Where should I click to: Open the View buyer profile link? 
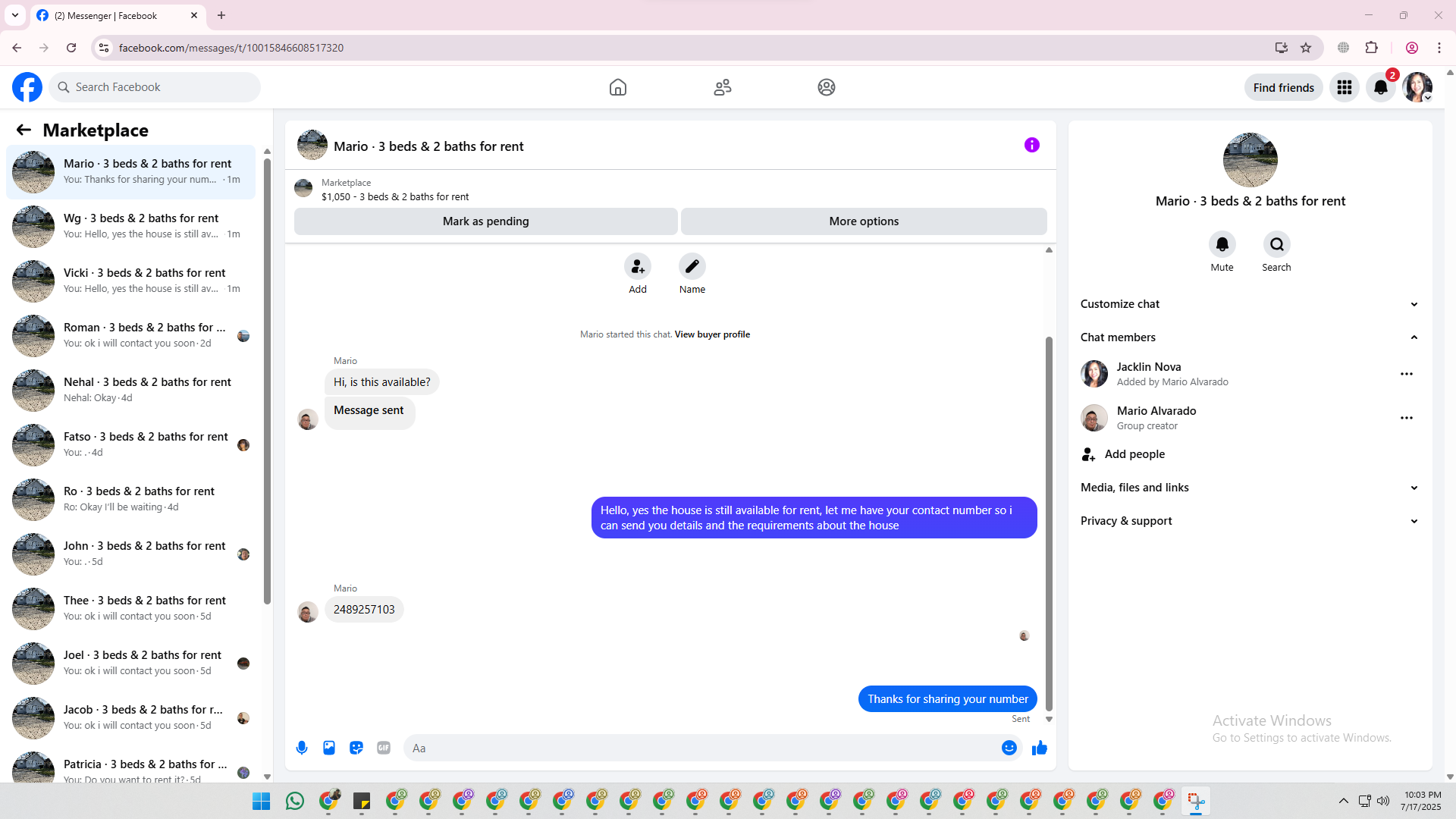coord(712,334)
